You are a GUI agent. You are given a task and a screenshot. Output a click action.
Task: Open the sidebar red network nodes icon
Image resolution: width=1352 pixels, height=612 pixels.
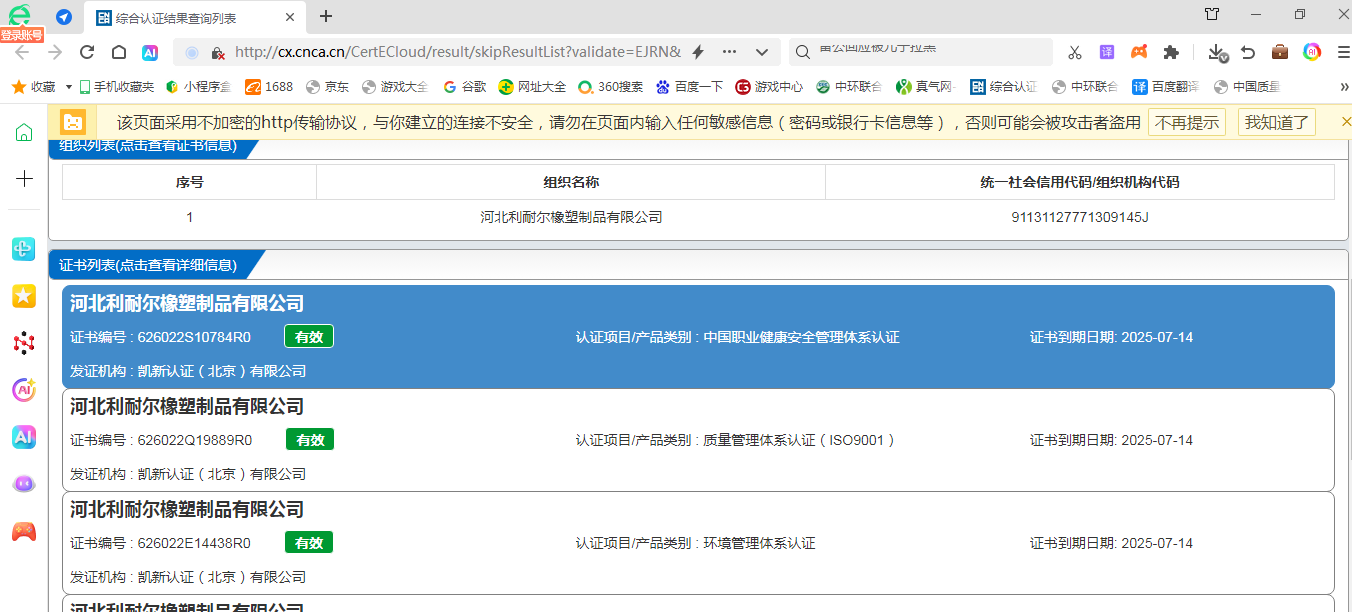click(x=24, y=343)
